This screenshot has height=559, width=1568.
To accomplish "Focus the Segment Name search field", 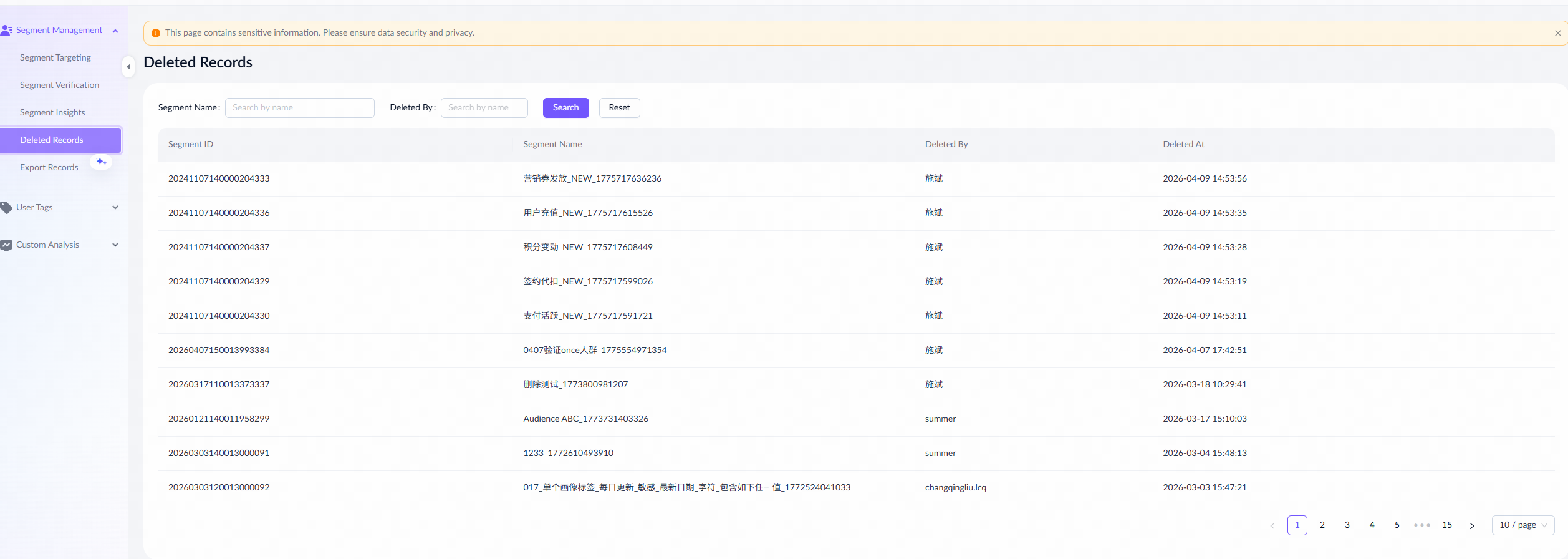I will [x=299, y=108].
